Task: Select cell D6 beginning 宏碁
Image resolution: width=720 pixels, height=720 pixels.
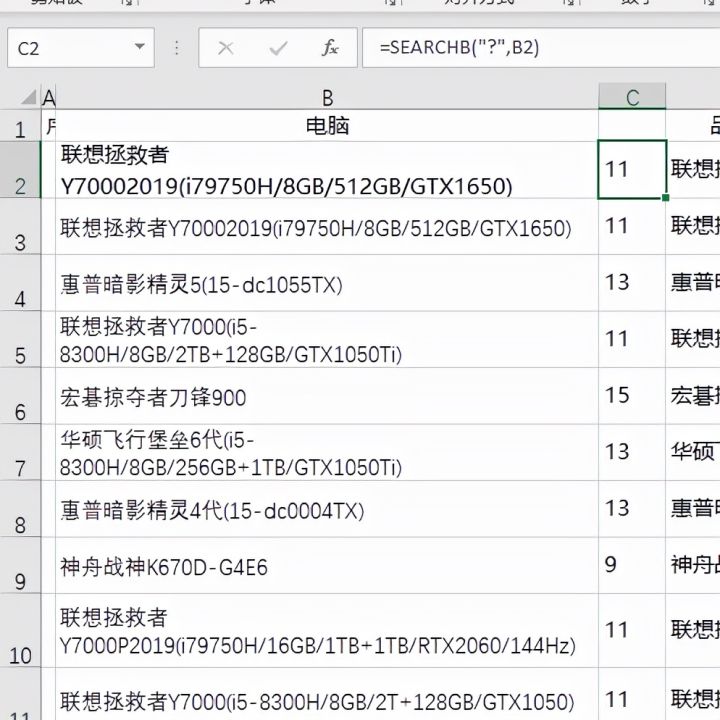Action: (x=693, y=396)
